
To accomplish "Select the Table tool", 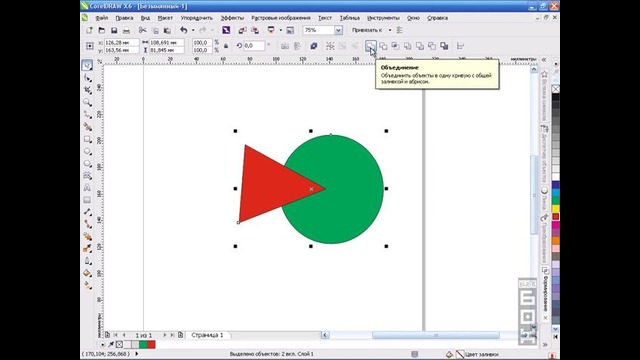I will pyautogui.click(x=87, y=200).
